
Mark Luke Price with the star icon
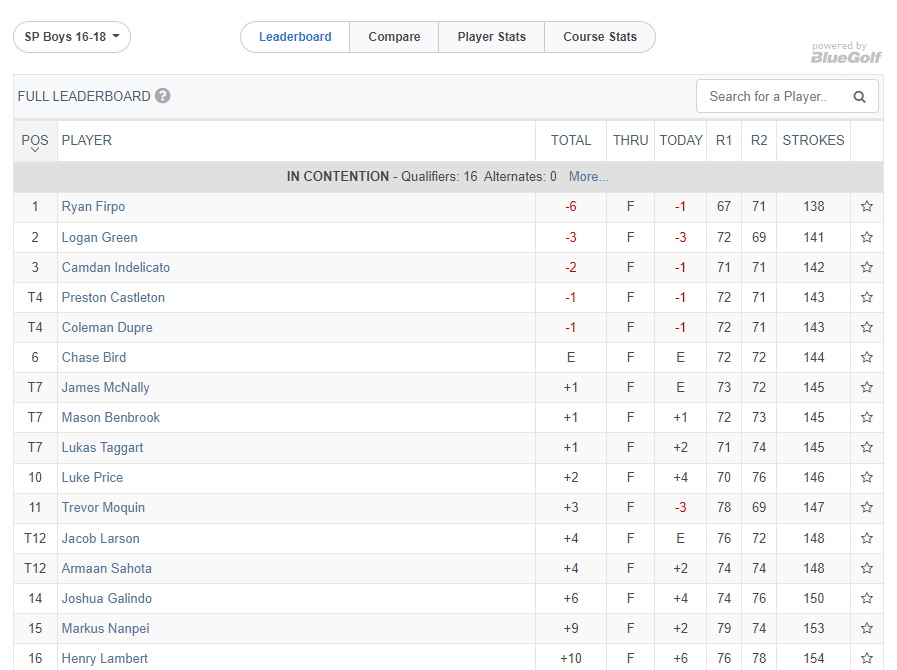pos(867,477)
